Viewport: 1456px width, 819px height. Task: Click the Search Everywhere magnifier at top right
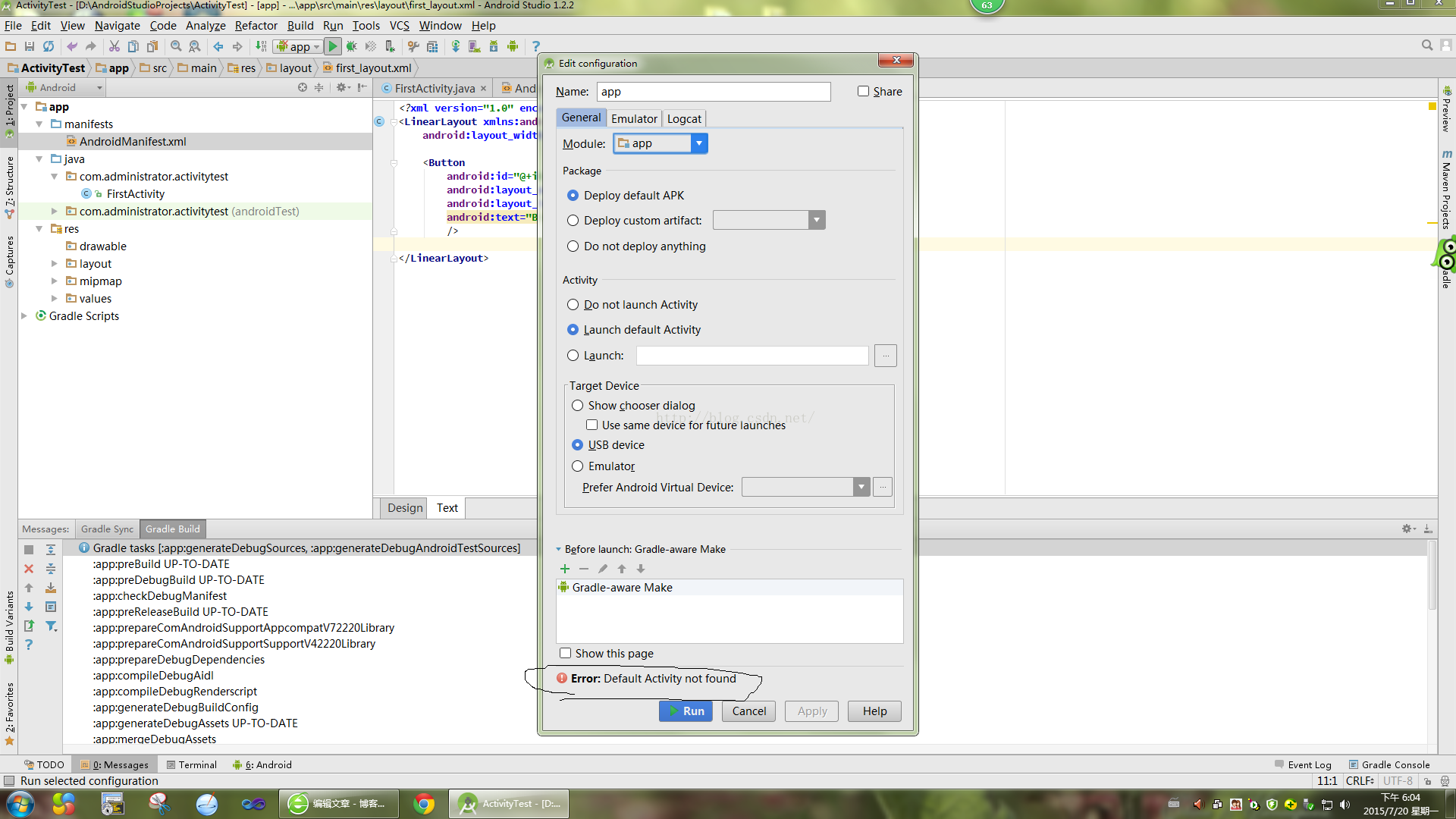pos(1426,45)
